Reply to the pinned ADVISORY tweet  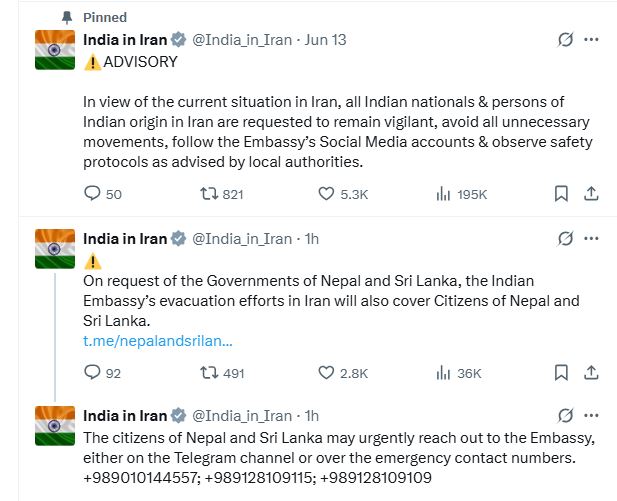point(93,194)
